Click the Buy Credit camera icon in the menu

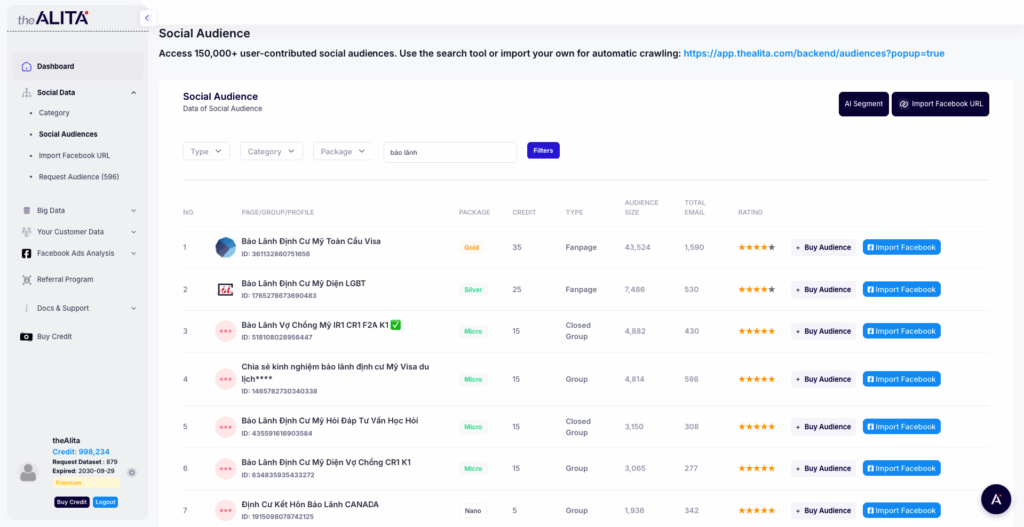pos(26,337)
